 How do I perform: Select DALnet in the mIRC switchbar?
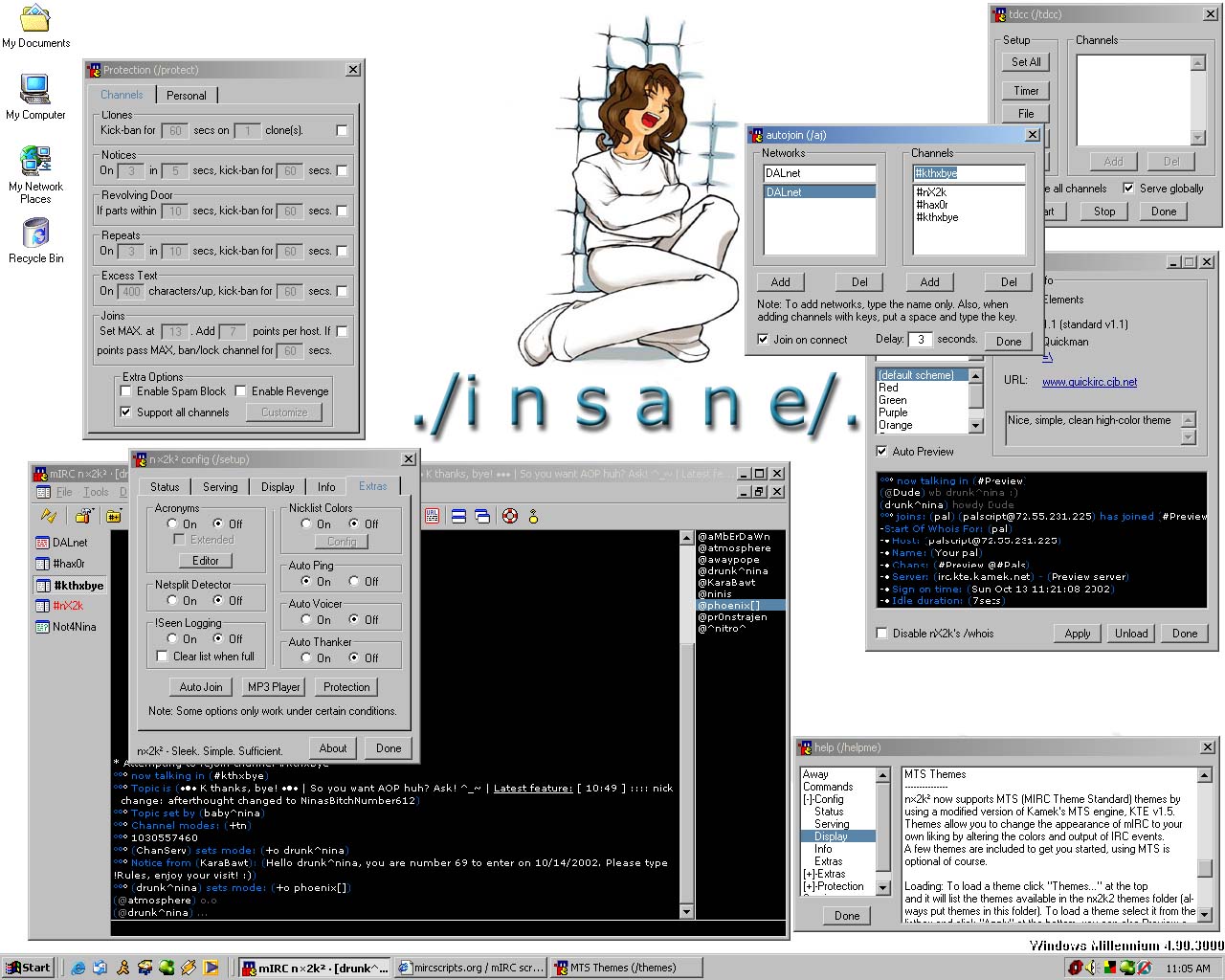click(x=68, y=543)
